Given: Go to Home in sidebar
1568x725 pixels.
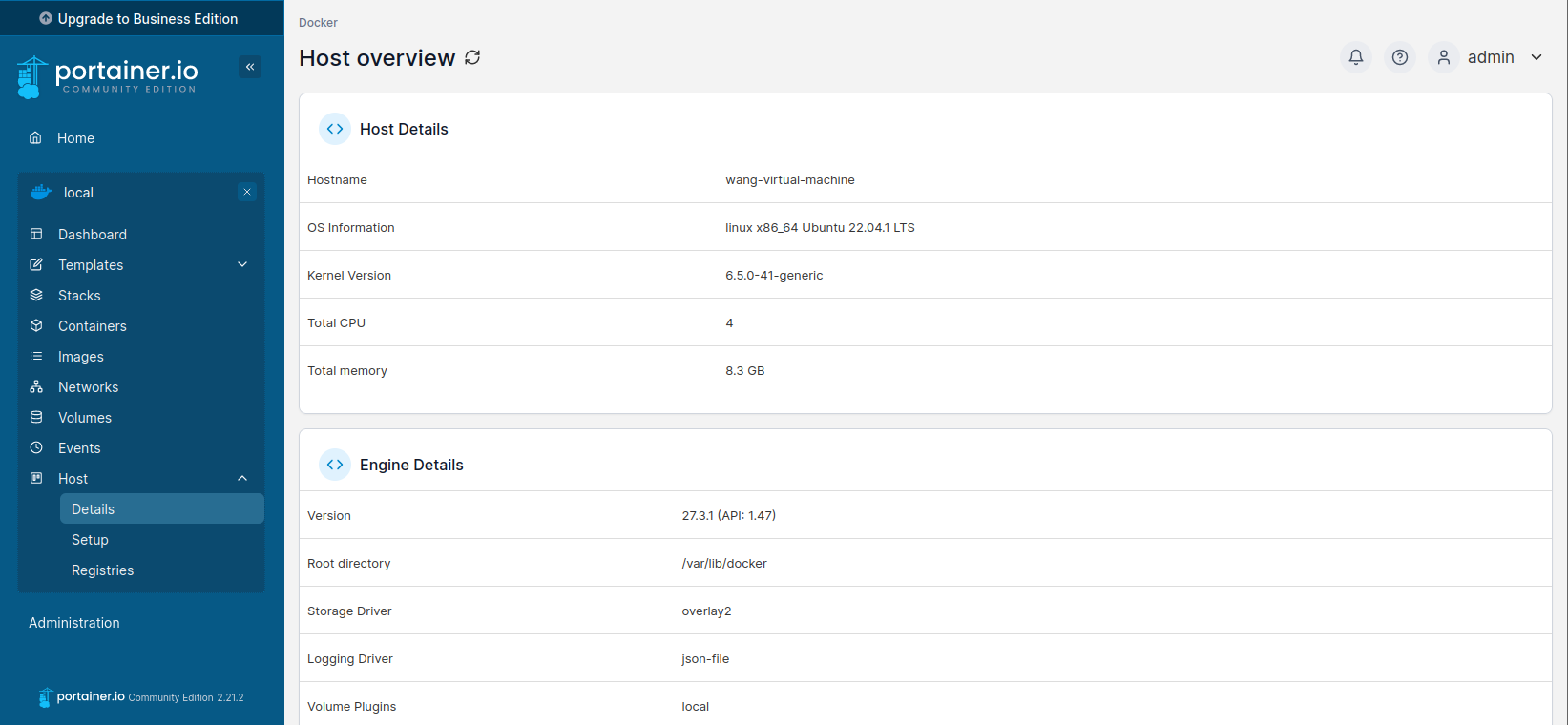Looking at the screenshot, I should [75, 138].
